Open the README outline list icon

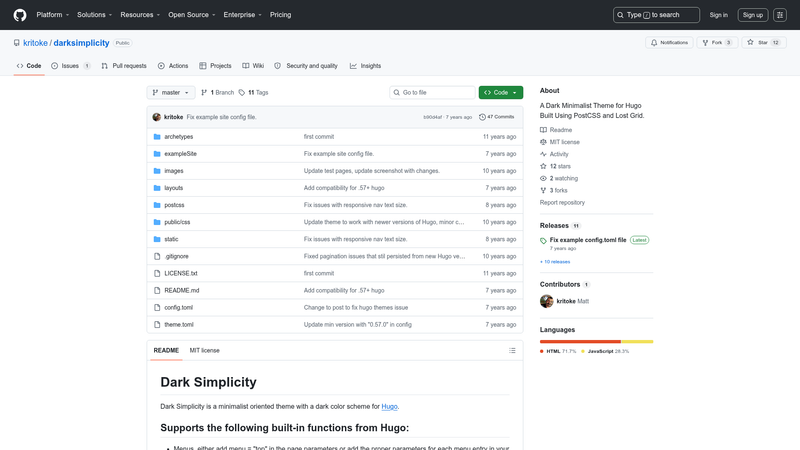512,351
